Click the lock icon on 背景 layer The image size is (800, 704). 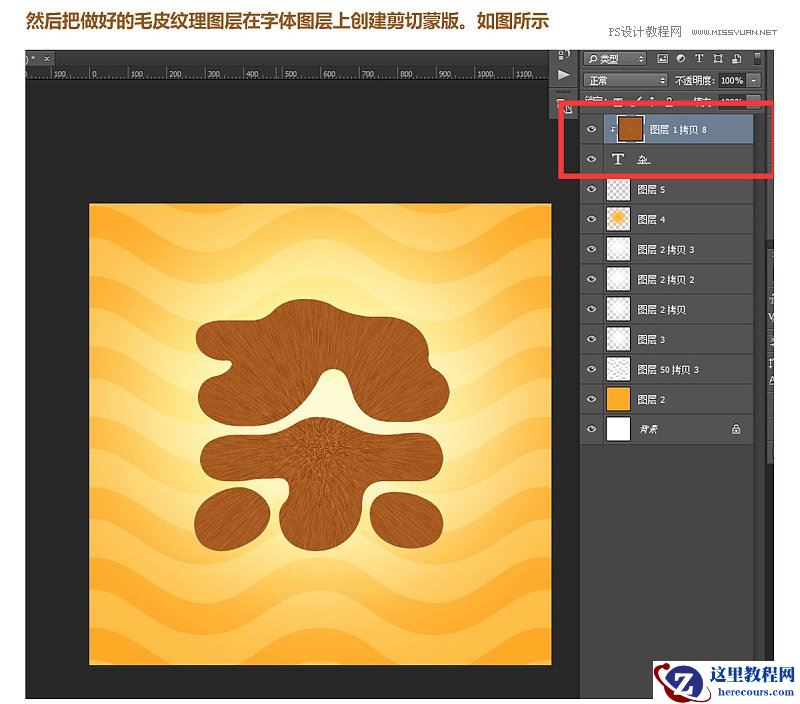click(x=736, y=429)
